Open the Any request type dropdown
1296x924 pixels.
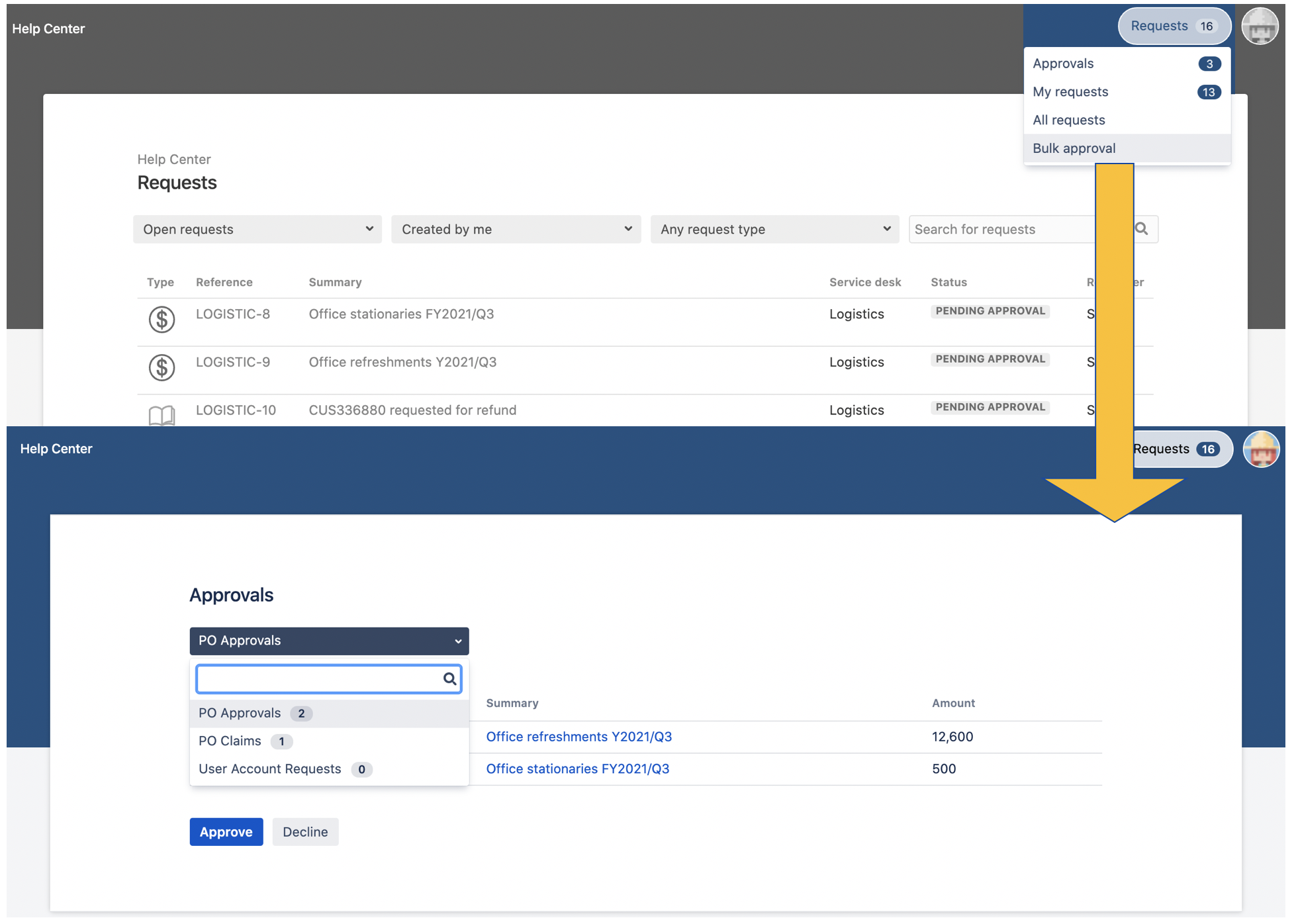774,229
